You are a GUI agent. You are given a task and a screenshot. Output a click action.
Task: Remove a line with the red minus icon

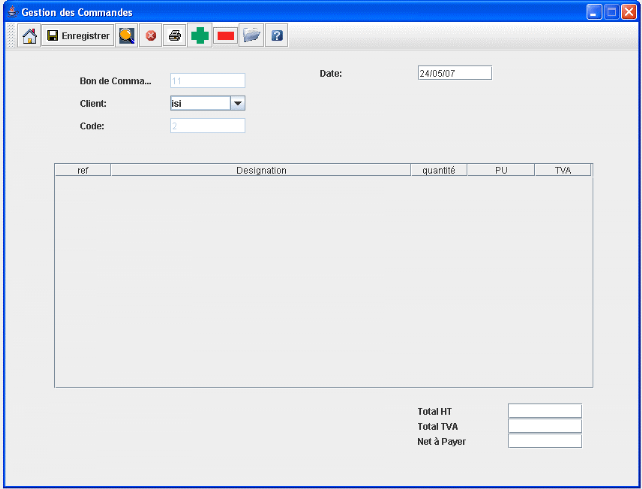[x=226, y=36]
